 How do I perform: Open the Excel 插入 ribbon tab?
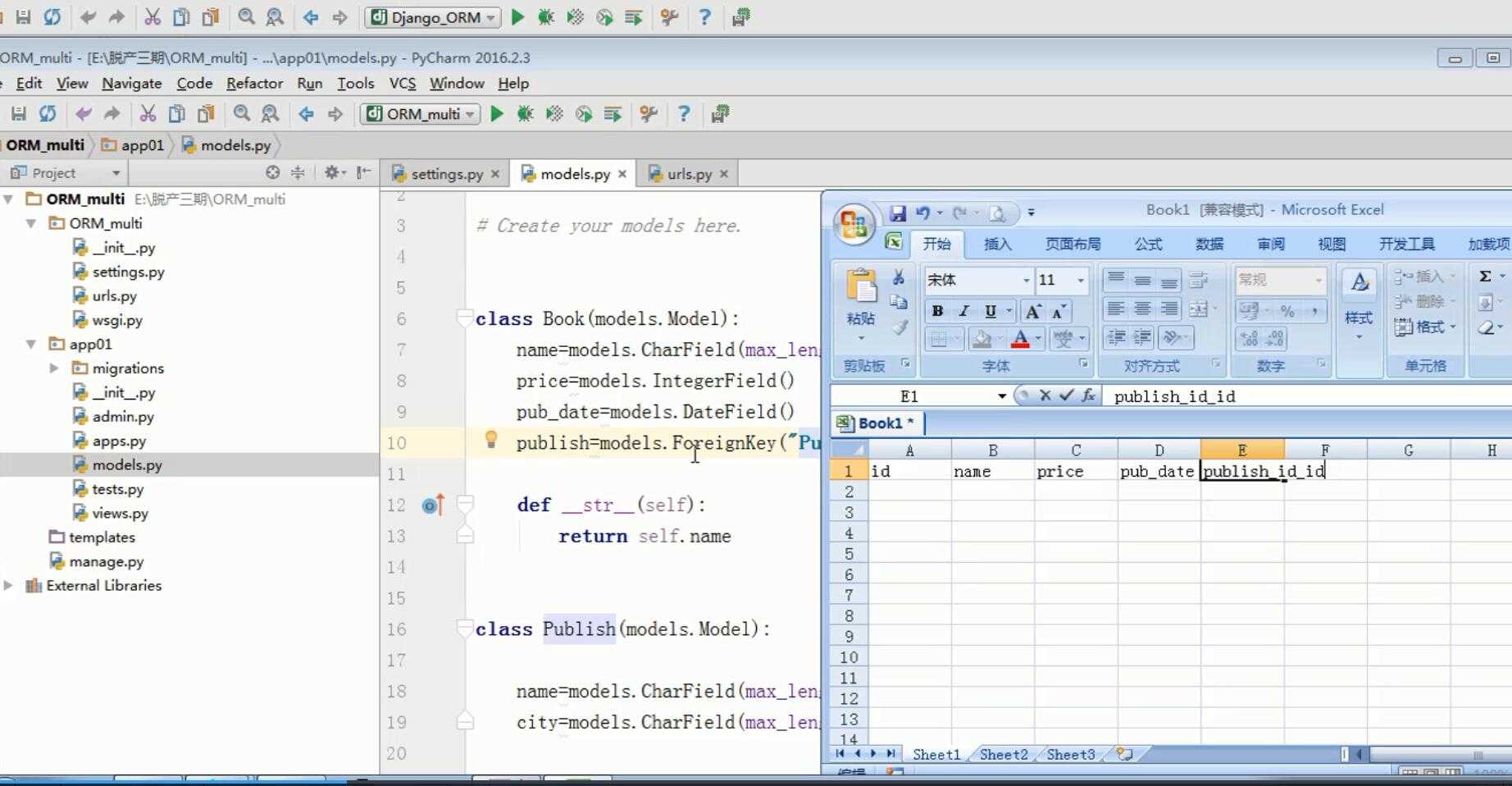(x=997, y=244)
